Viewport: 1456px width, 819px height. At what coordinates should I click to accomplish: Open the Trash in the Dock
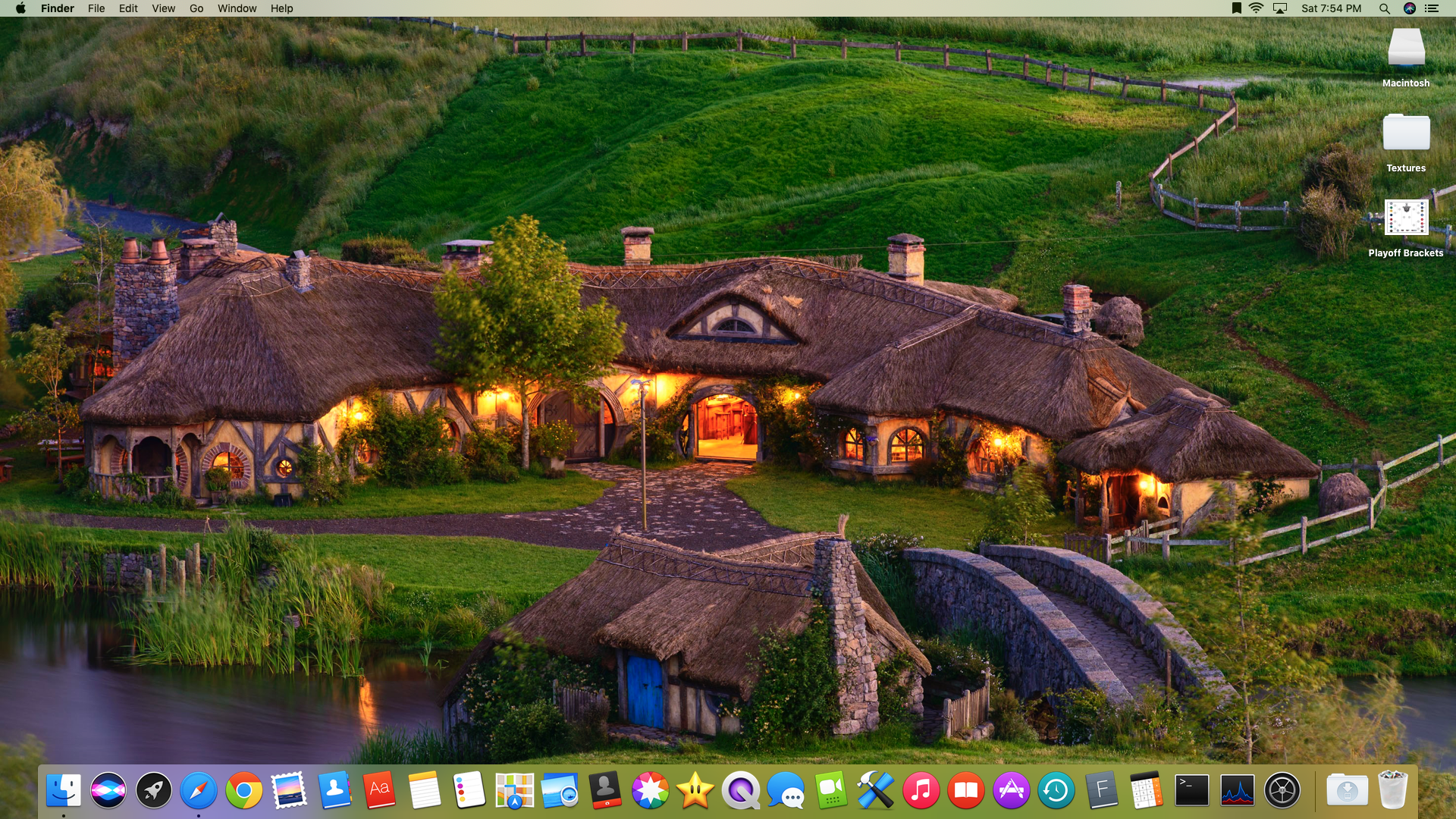point(1392,791)
